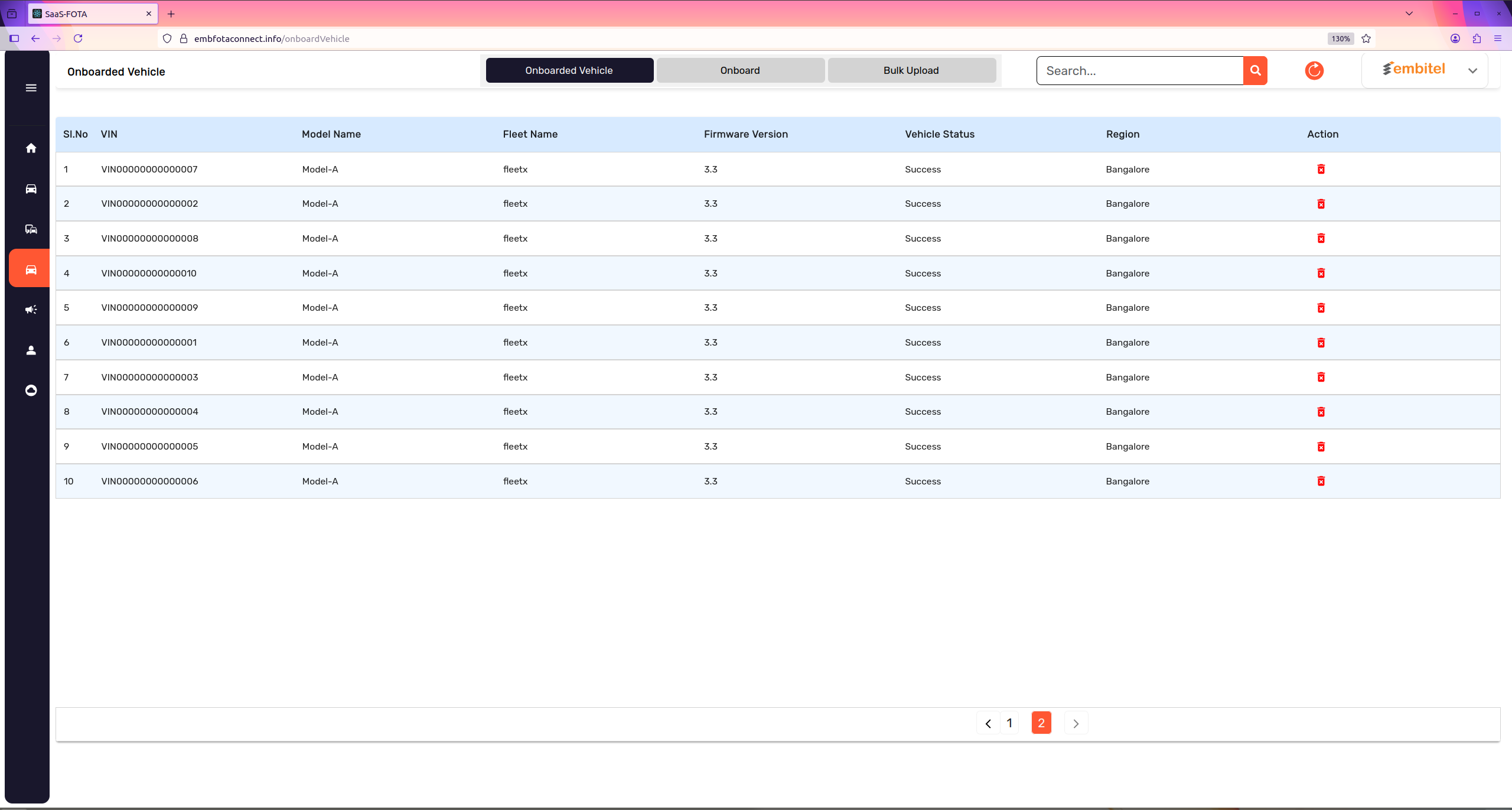Open the Bulk Upload tab
The width and height of the screenshot is (1512, 810).
pyautogui.click(x=911, y=70)
